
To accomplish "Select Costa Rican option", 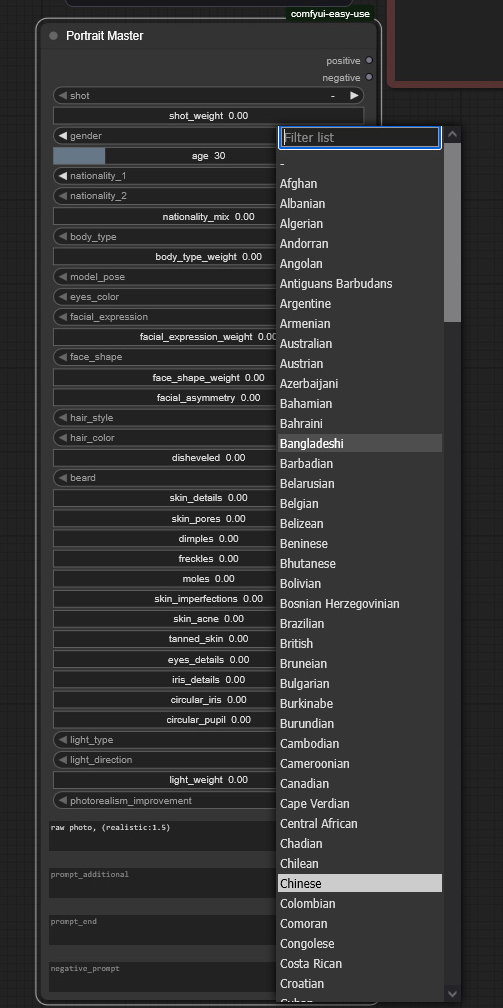I will [360, 964].
